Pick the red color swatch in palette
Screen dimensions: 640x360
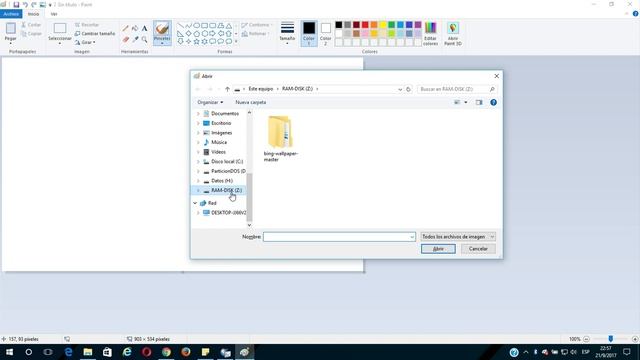(x=365, y=25)
